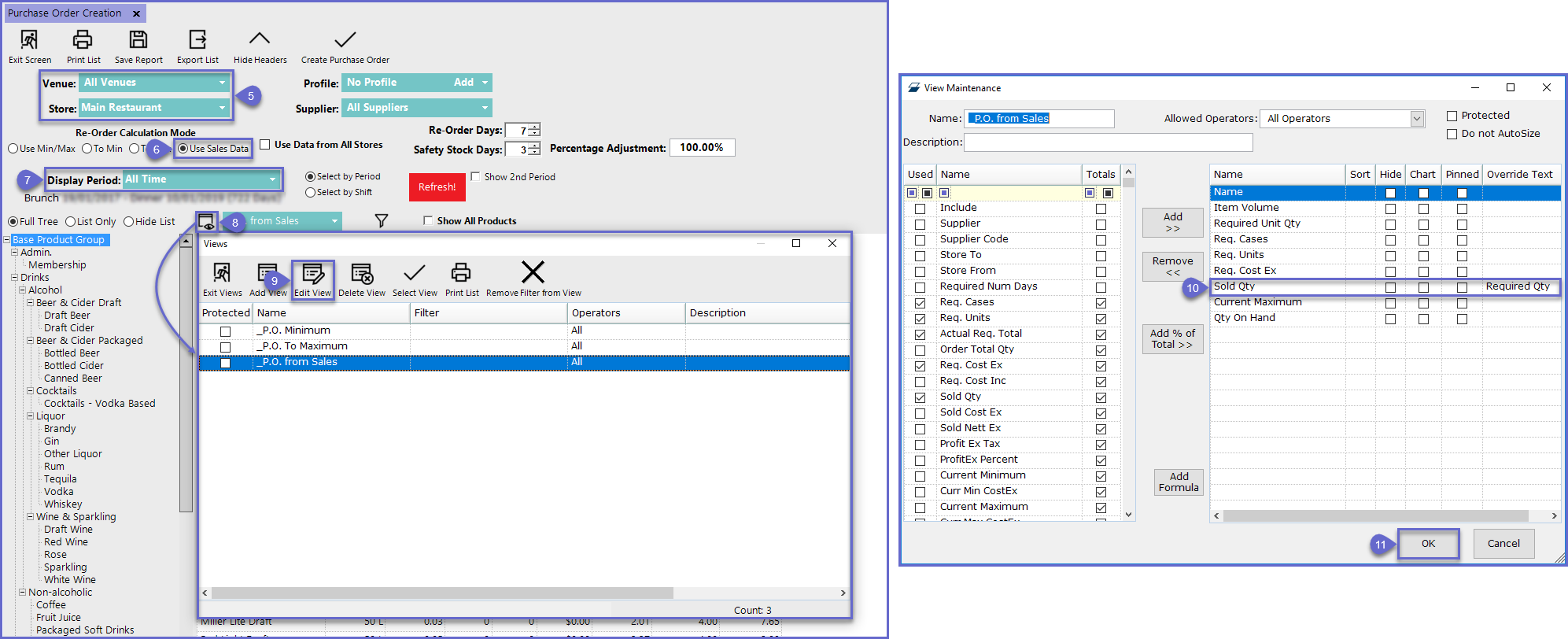This screenshot has height=639, width=1568.
Task: Collapse the Liquor tree node
Action: [30, 416]
